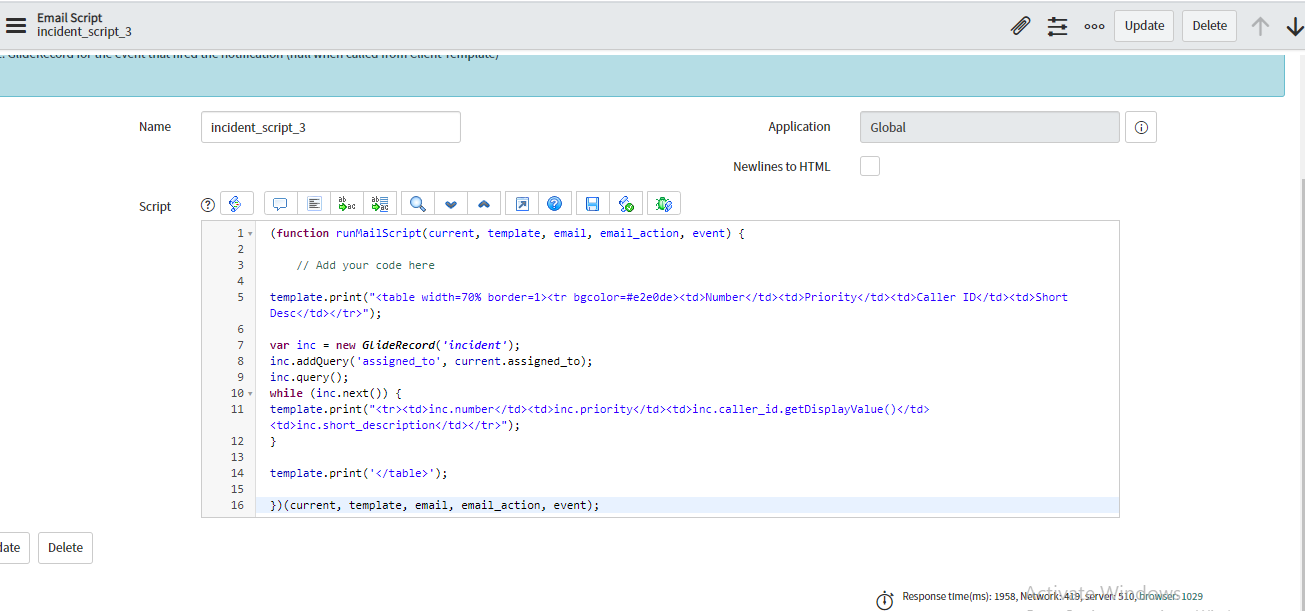Viewport: 1305px width, 611px height.
Task: Click the "var inc = new GlideRecord" line
Action: pos(395,345)
